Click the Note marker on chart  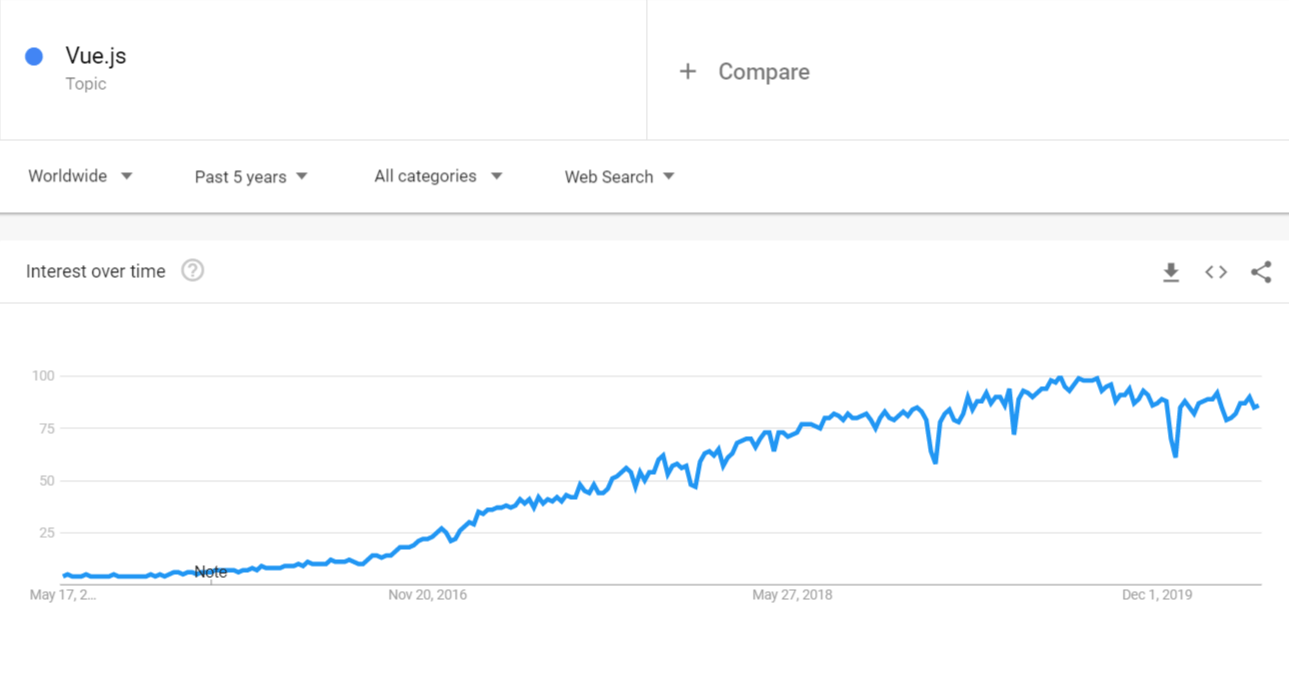[210, 572]
